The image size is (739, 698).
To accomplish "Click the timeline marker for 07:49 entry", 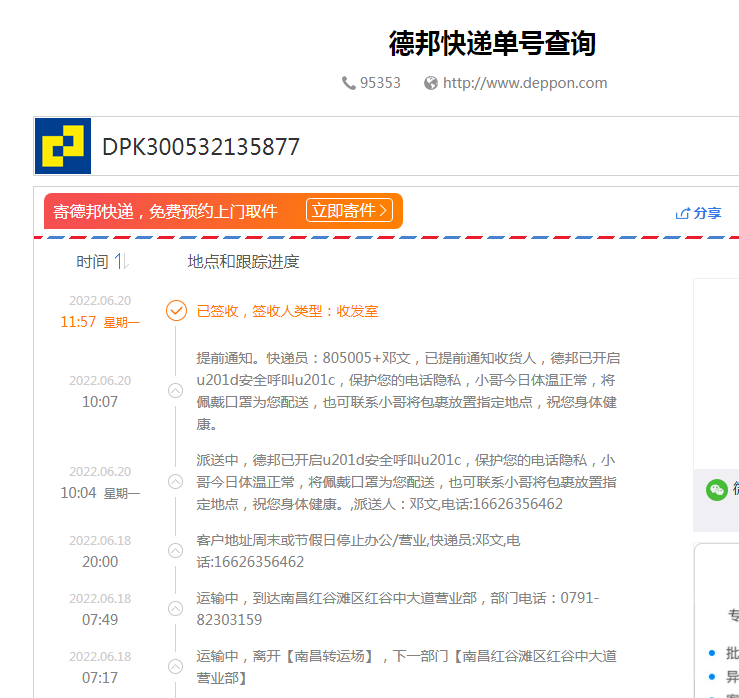I will tap(176, 608).
